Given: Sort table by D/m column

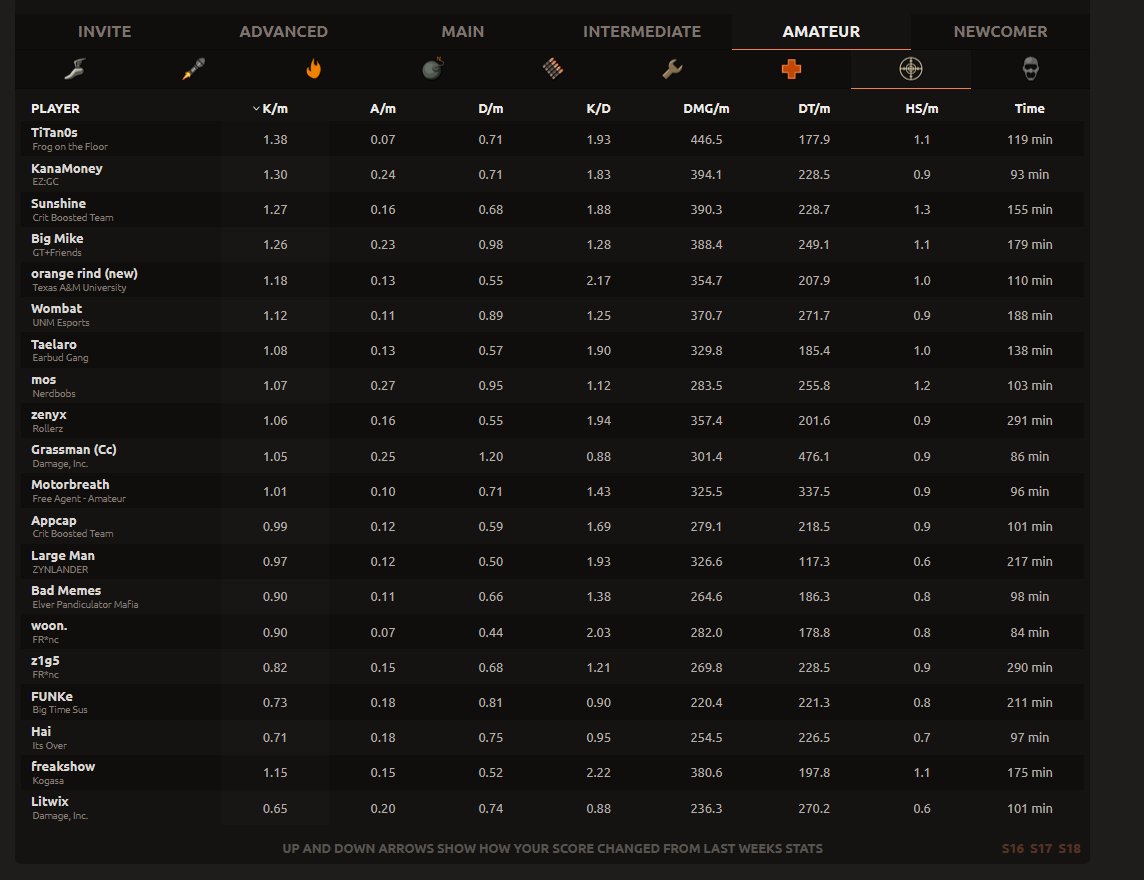Looking at the screenshot, I should coord(491,109).
